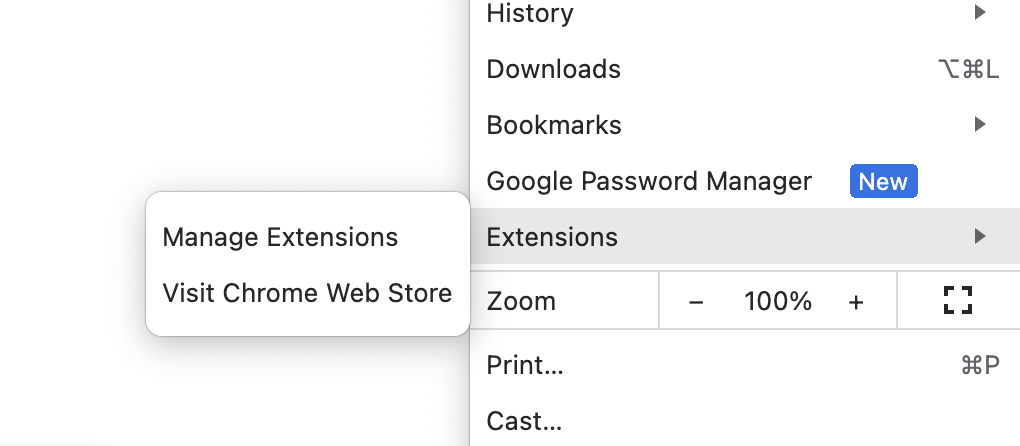This screenshot has height=446, width=1020.
Task: Enter fullscreen mode using the Zoom row icon
Action: pyautogui.click(x=958, y=300)
